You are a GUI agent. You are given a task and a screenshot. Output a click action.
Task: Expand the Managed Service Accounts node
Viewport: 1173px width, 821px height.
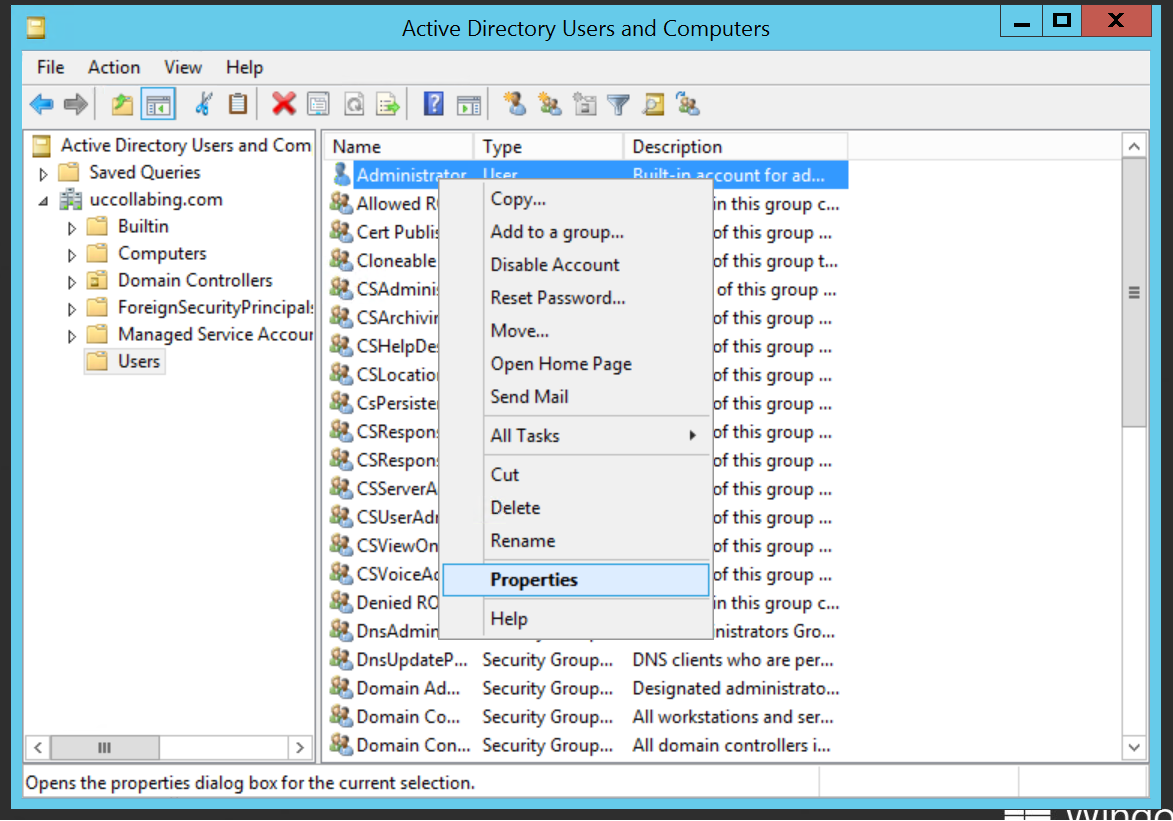pos(72,335)
